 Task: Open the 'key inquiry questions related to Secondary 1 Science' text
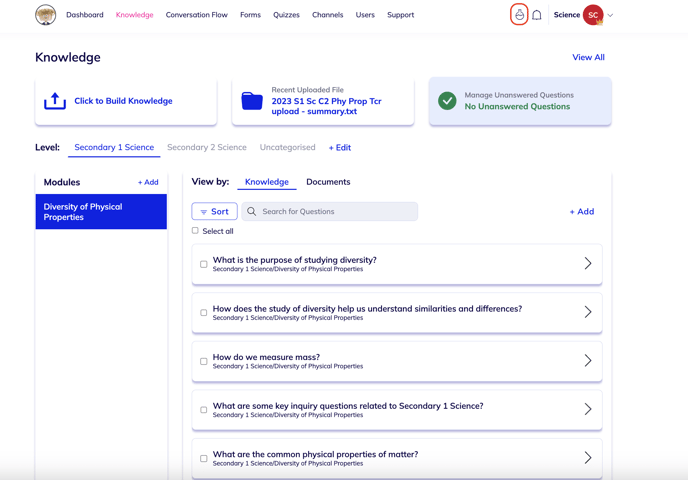[x=348, y=406]
